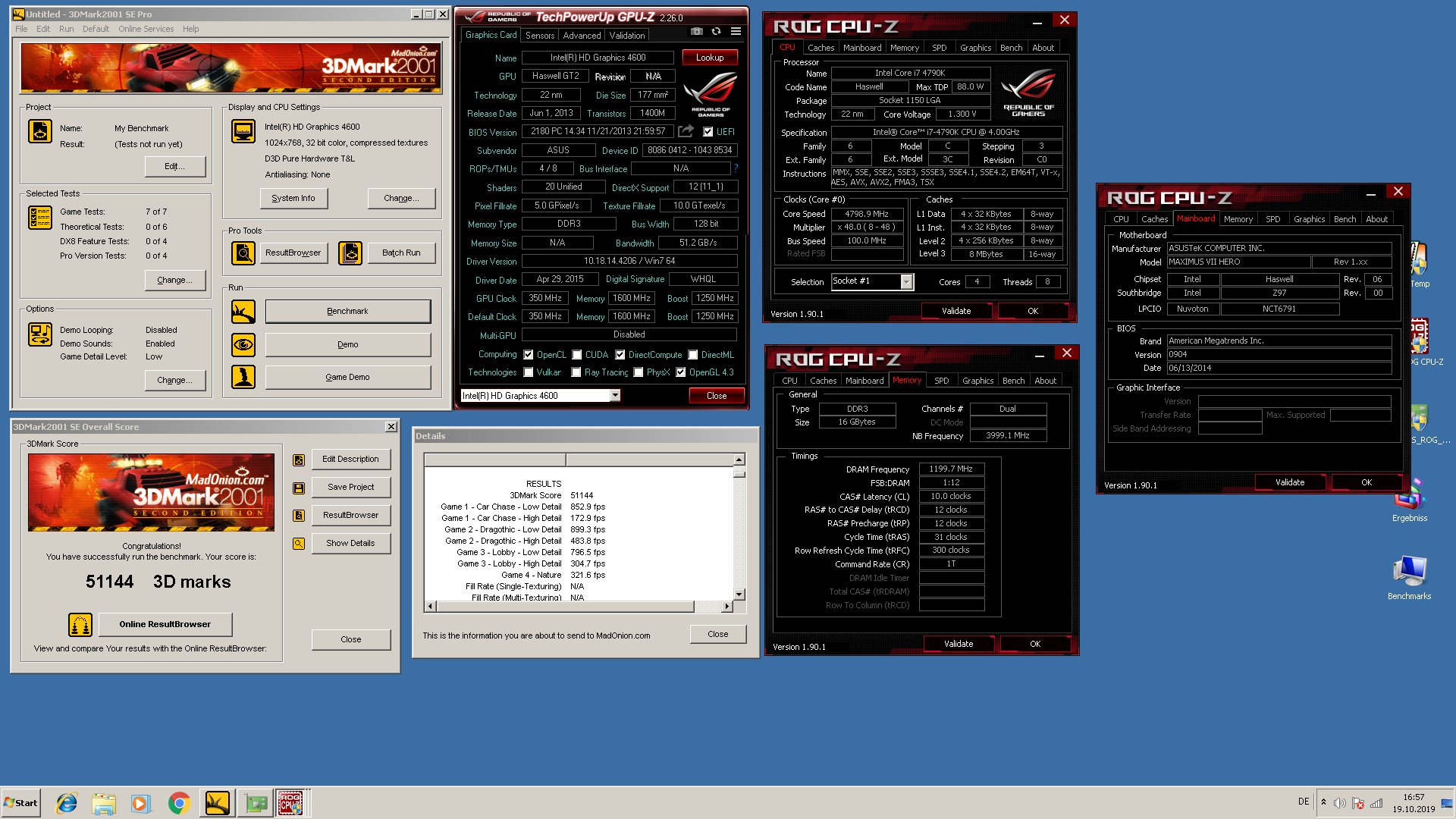
Task: Click Close button in Details window
Action: pyautogui.click(x=717, y=634)
